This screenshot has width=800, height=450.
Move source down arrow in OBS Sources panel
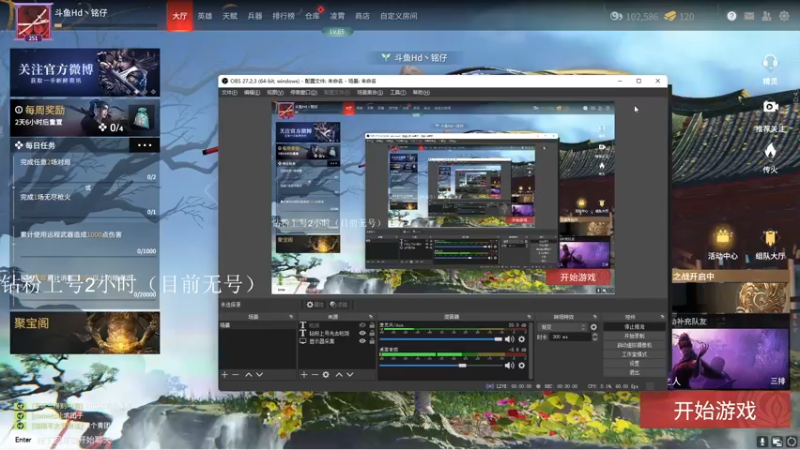349,374
